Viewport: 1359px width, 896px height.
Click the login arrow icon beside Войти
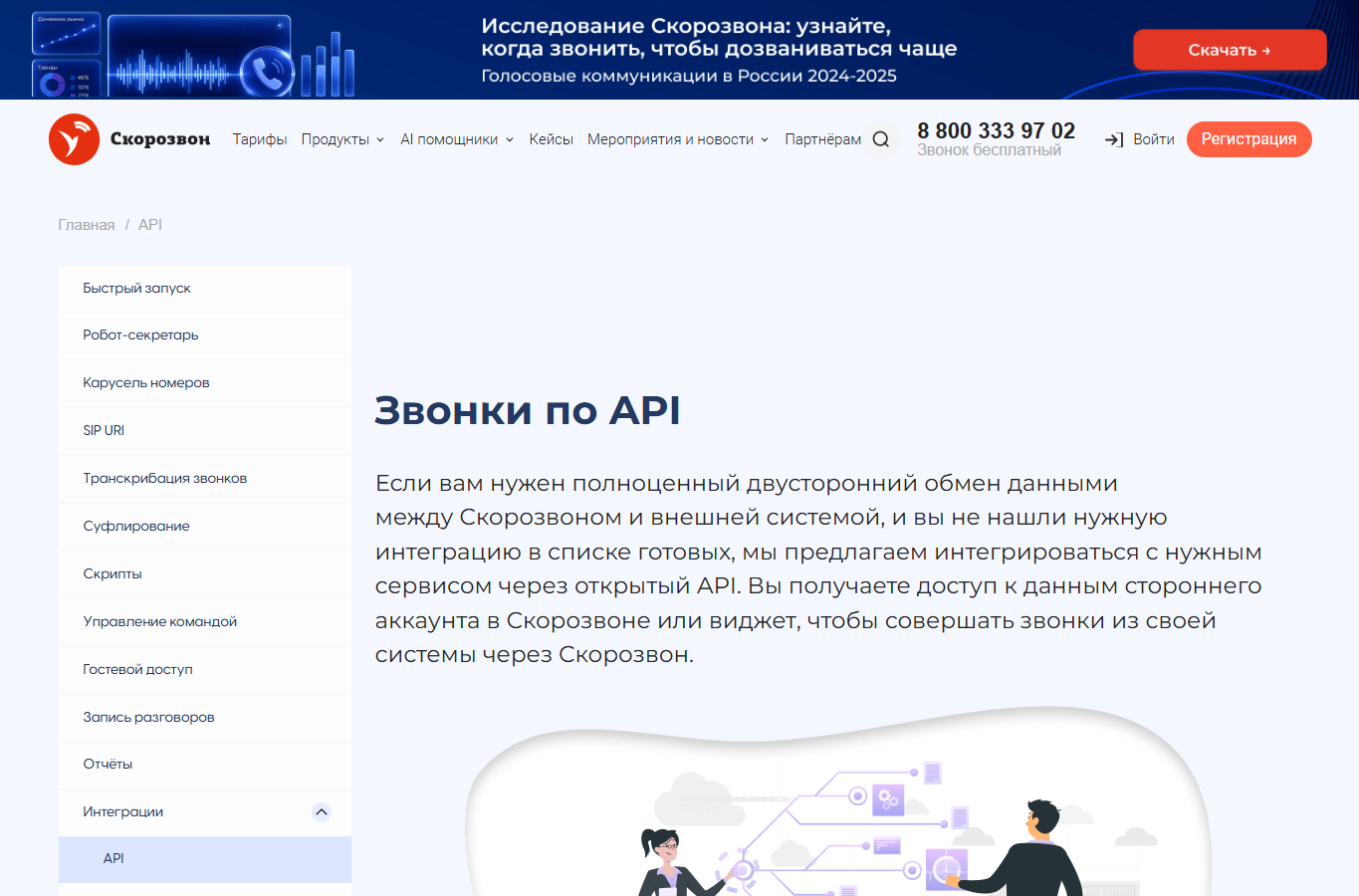[1114, 140]
